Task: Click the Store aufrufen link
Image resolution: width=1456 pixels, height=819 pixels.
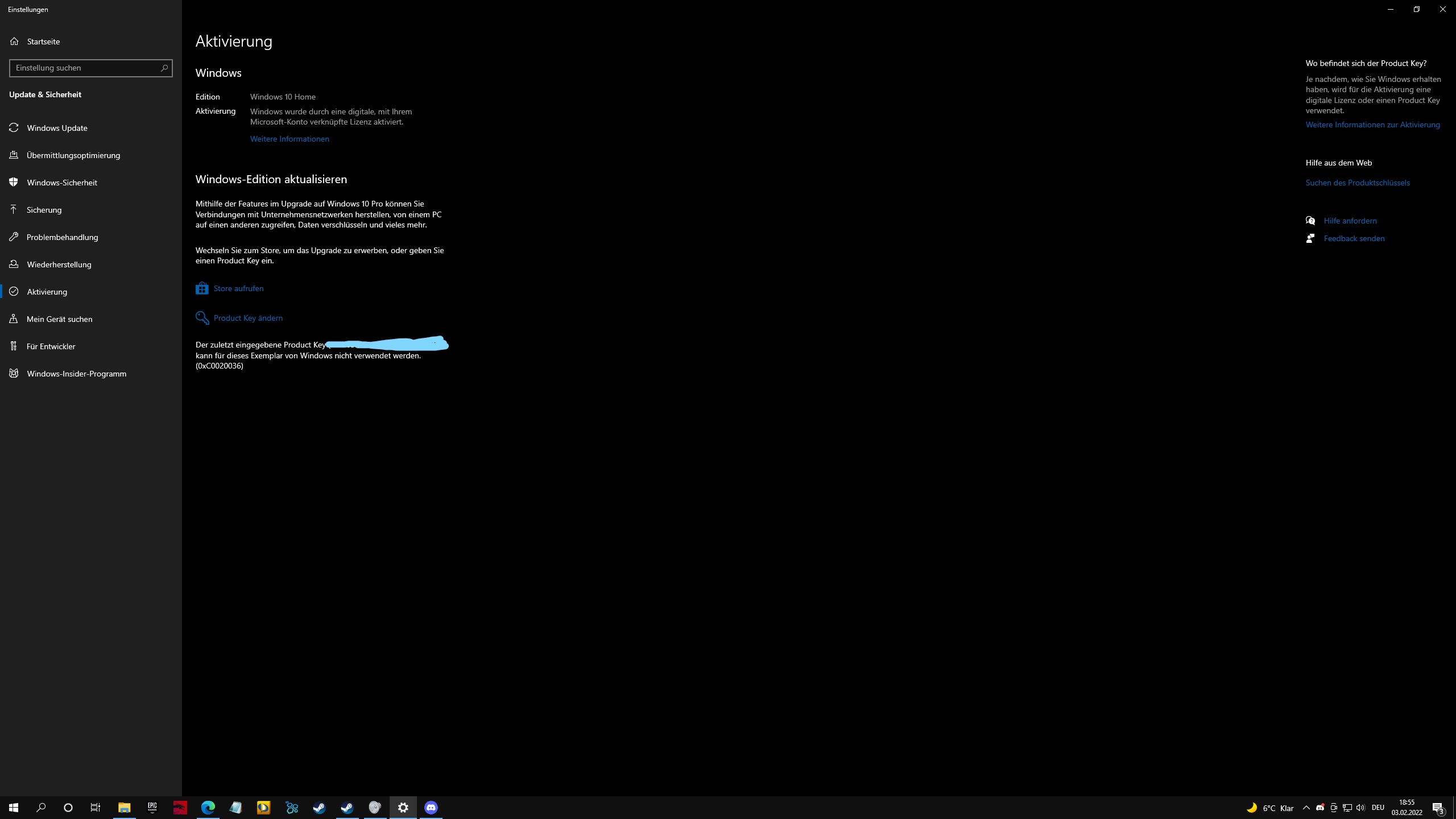Action: (x=238, y=288)
